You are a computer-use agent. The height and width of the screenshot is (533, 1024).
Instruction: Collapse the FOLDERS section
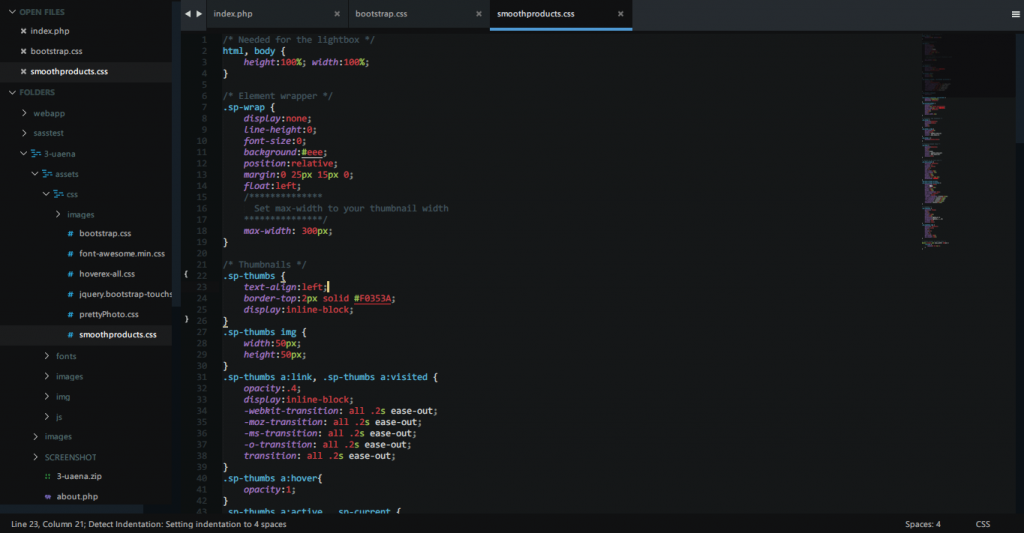[x=11, y=92]
